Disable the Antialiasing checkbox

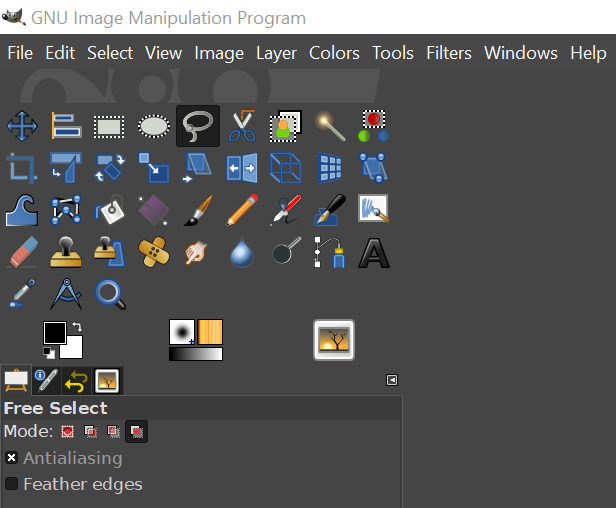pyautogui.click(x=11, y=458)
